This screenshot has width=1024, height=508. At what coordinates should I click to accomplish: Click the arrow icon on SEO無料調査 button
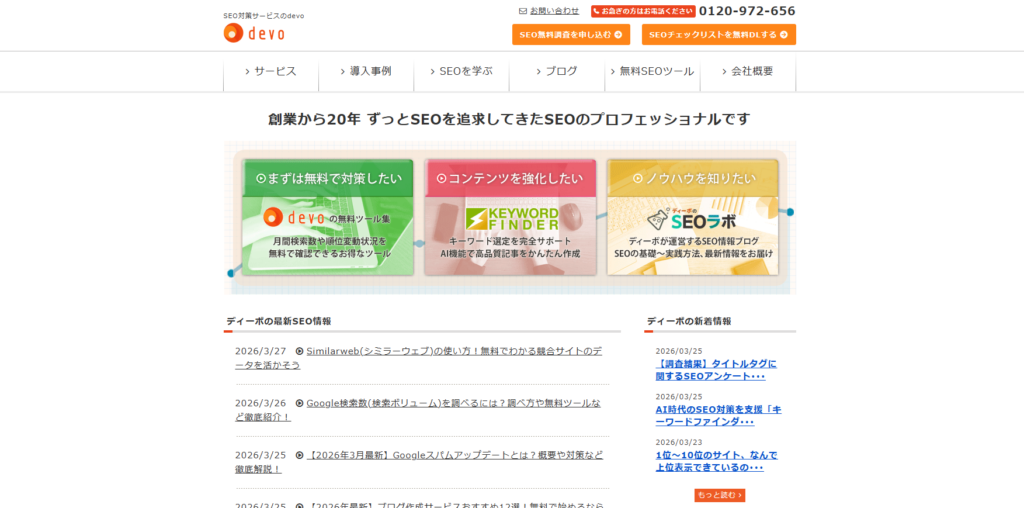click(x=618, y=35)
